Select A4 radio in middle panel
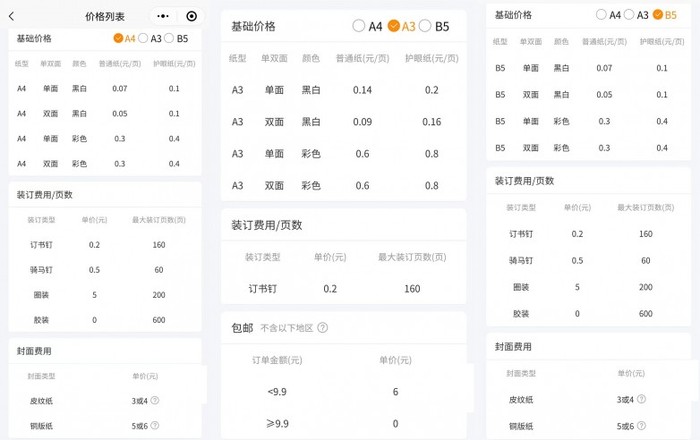 tap(358, 26)
